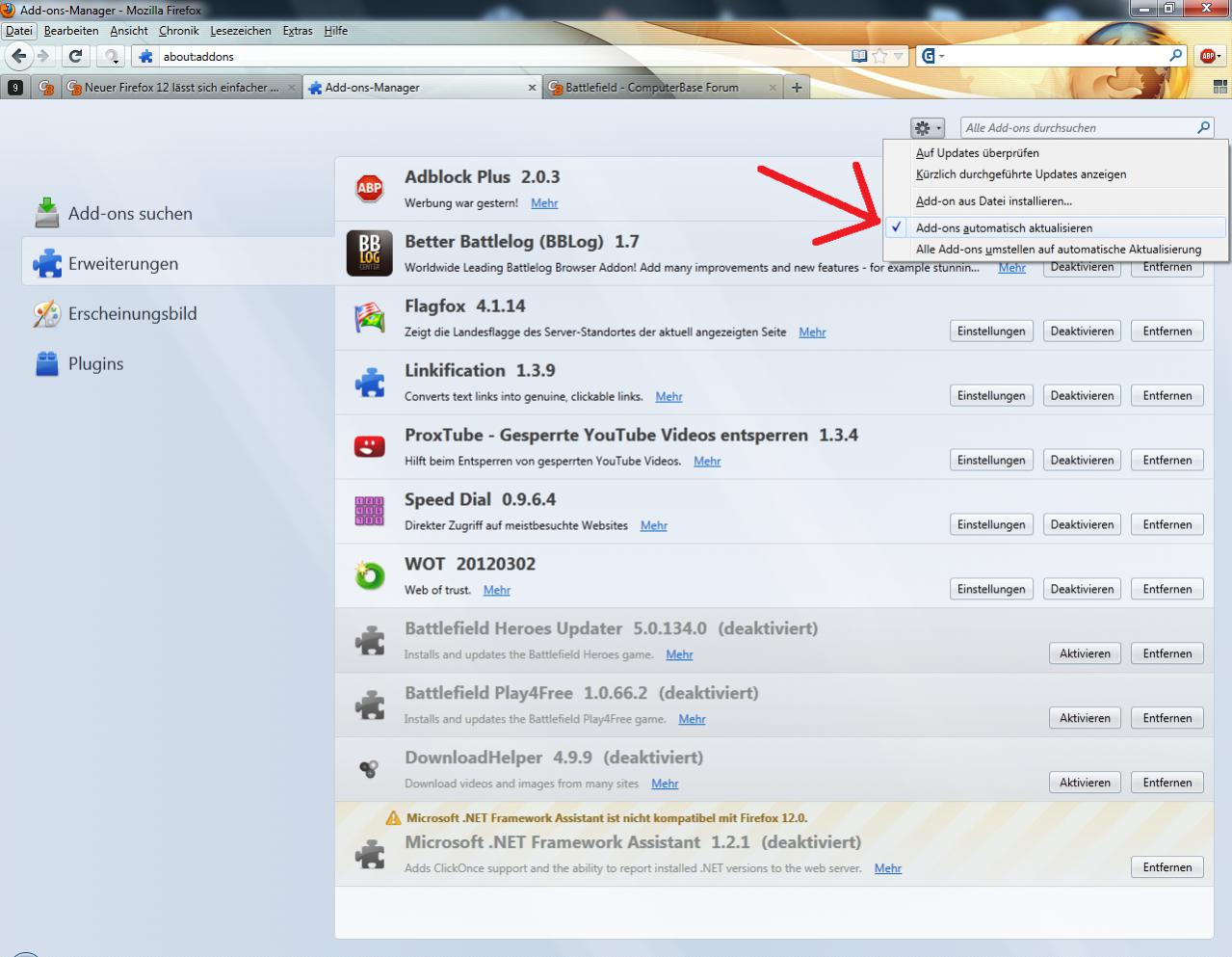Activate the DownloadHelper add-on
Image resolution: width=1232 pixels, height=957 pixels.
click(1085, 784)
